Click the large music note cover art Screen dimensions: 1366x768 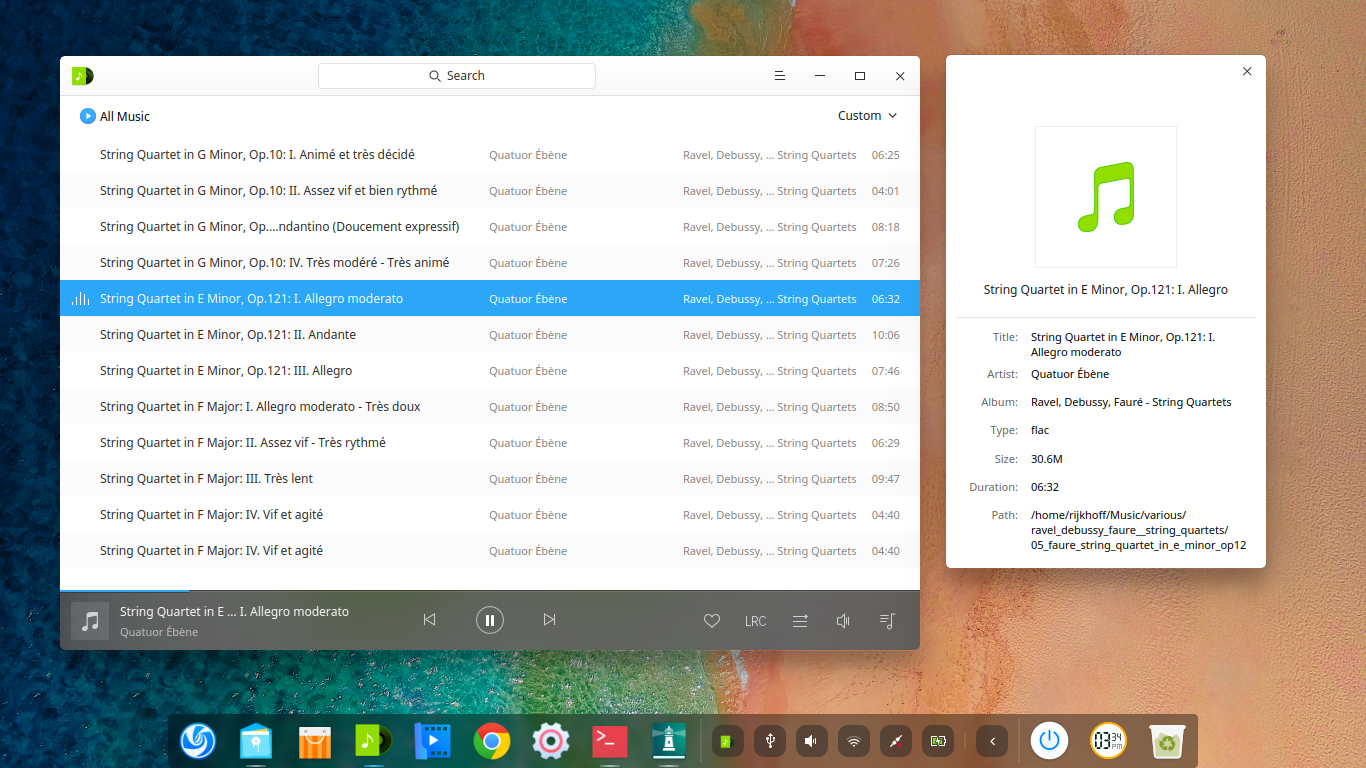[1106, 197]
